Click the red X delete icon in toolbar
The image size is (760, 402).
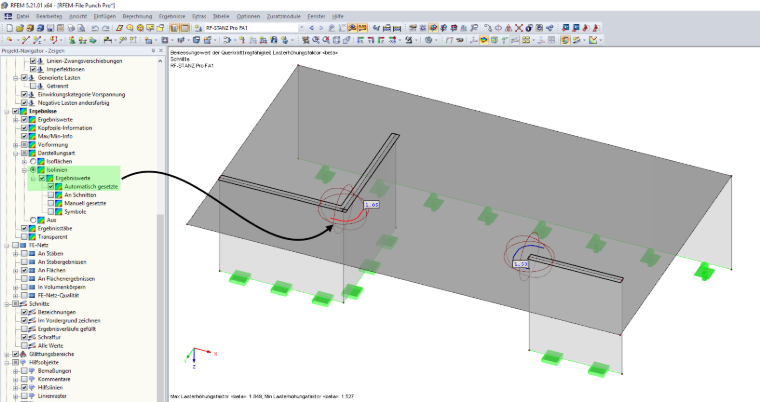519,28
